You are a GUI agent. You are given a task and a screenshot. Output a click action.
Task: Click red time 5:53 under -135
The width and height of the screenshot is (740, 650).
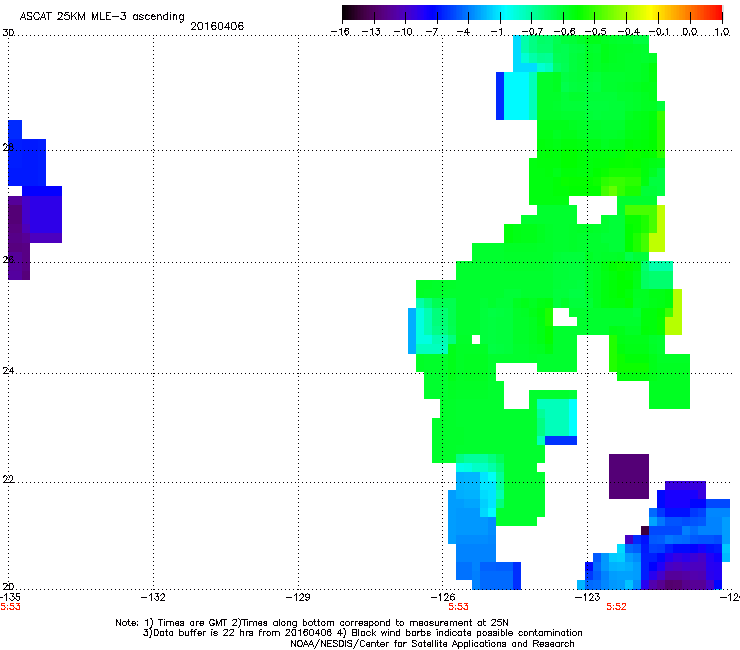click(10, 607)
